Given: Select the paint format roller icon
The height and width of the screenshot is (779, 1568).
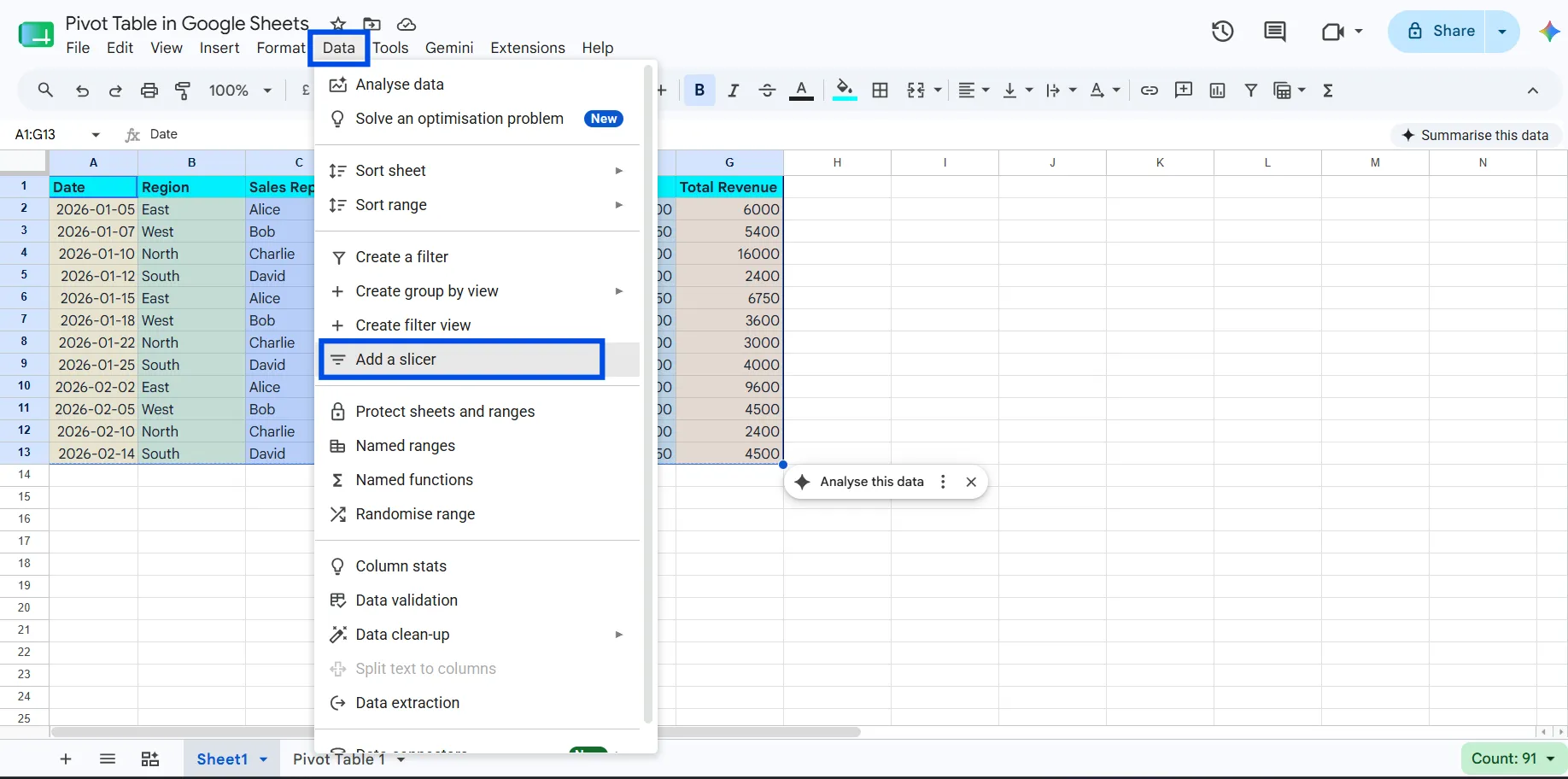Looking at the screenshot, I should (x=183, y=91).
